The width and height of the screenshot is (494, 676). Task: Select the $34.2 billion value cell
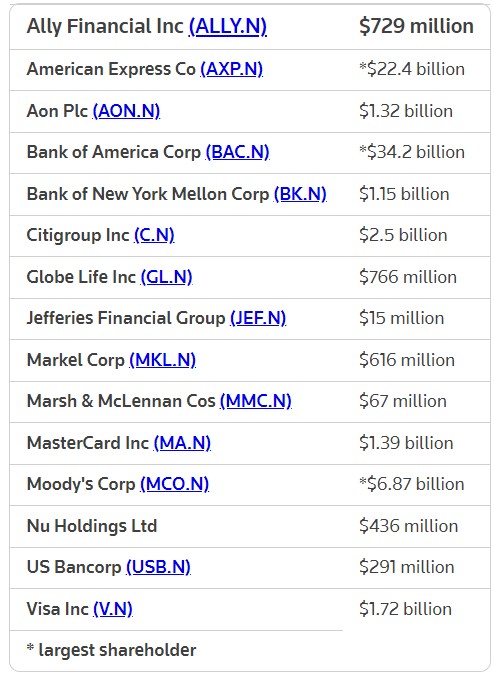pos(412,152)
